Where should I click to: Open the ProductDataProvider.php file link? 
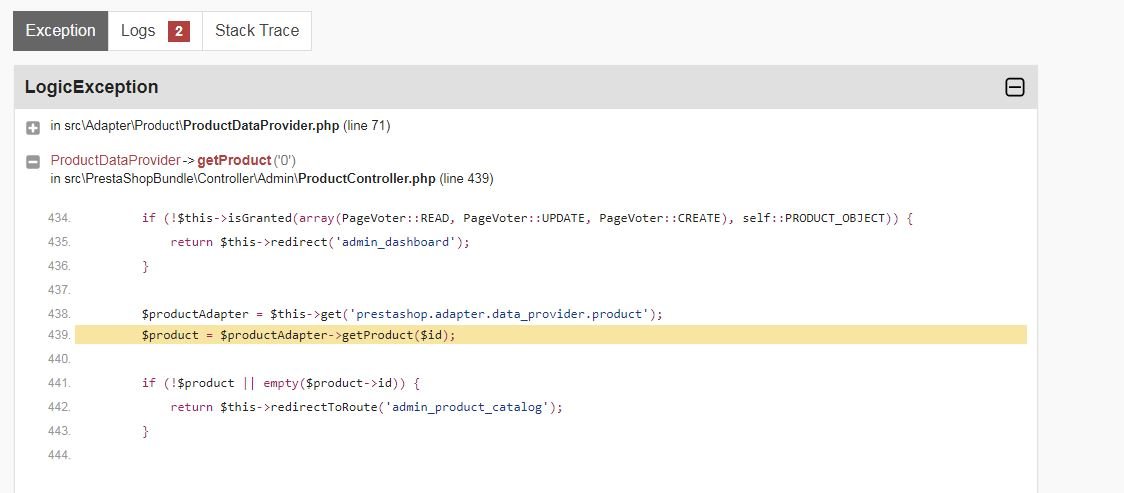click(x=261, y=126)
